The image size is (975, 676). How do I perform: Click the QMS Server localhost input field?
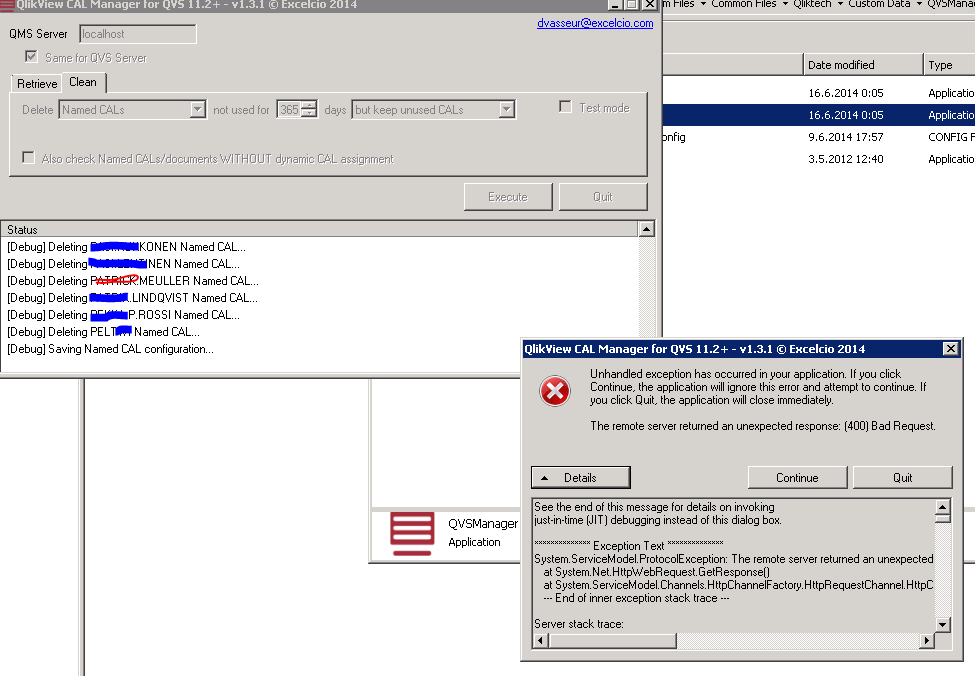pyautogui.click(x=137, y=34)
